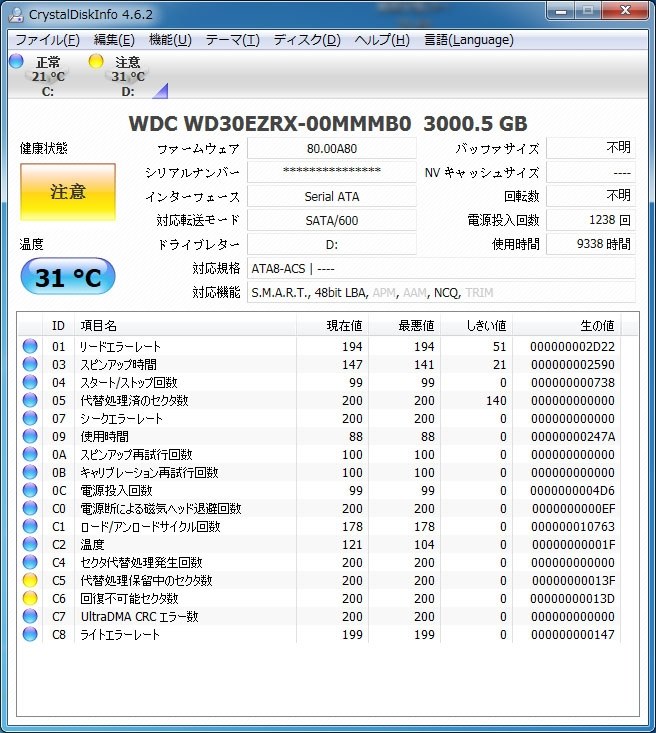The height and width of the screenshot is (733, 656).
Task: Click status icon for row 09 使用時間
Action: point(30,436)
